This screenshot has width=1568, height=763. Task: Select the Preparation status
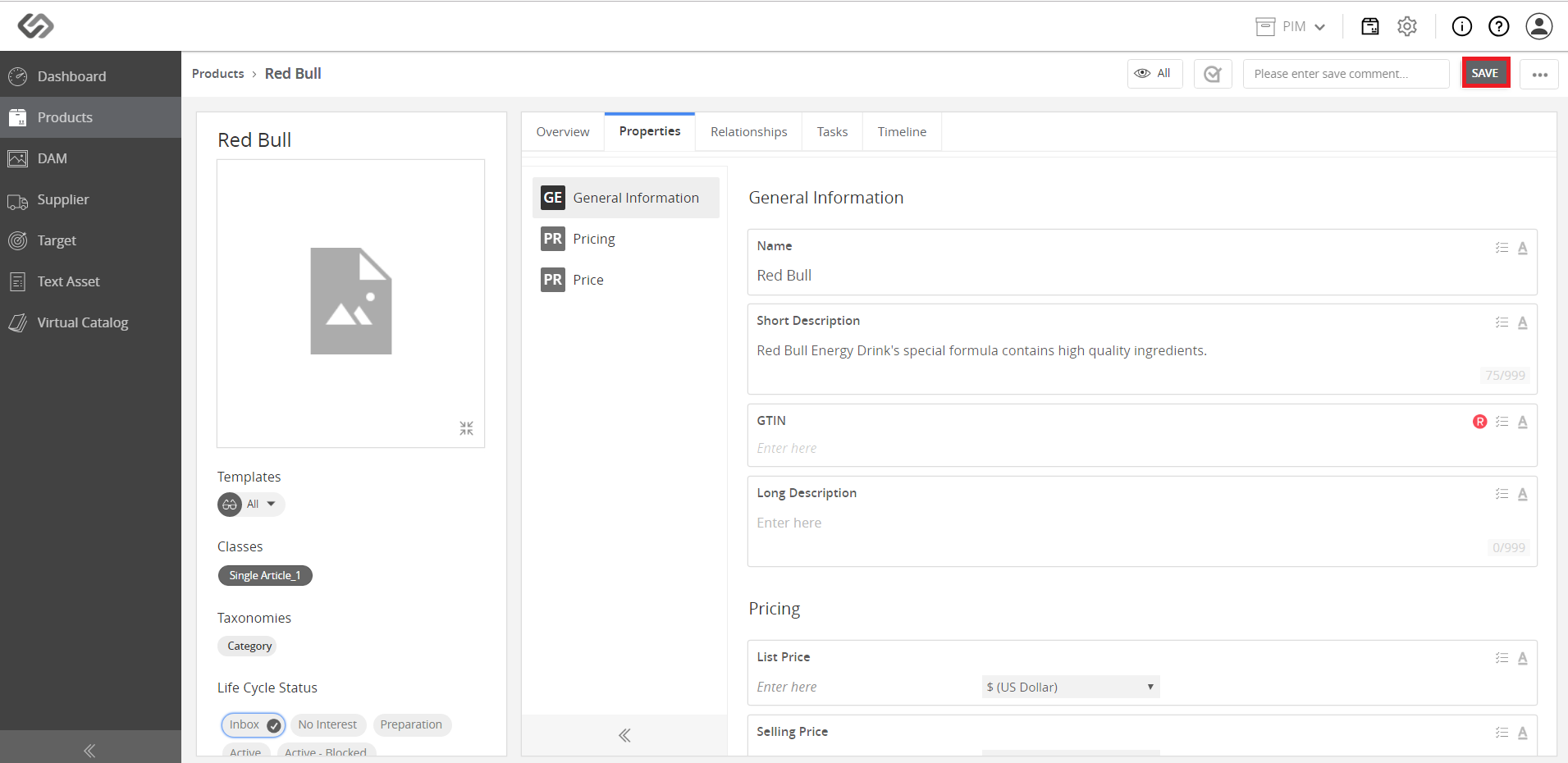(411, 724)
